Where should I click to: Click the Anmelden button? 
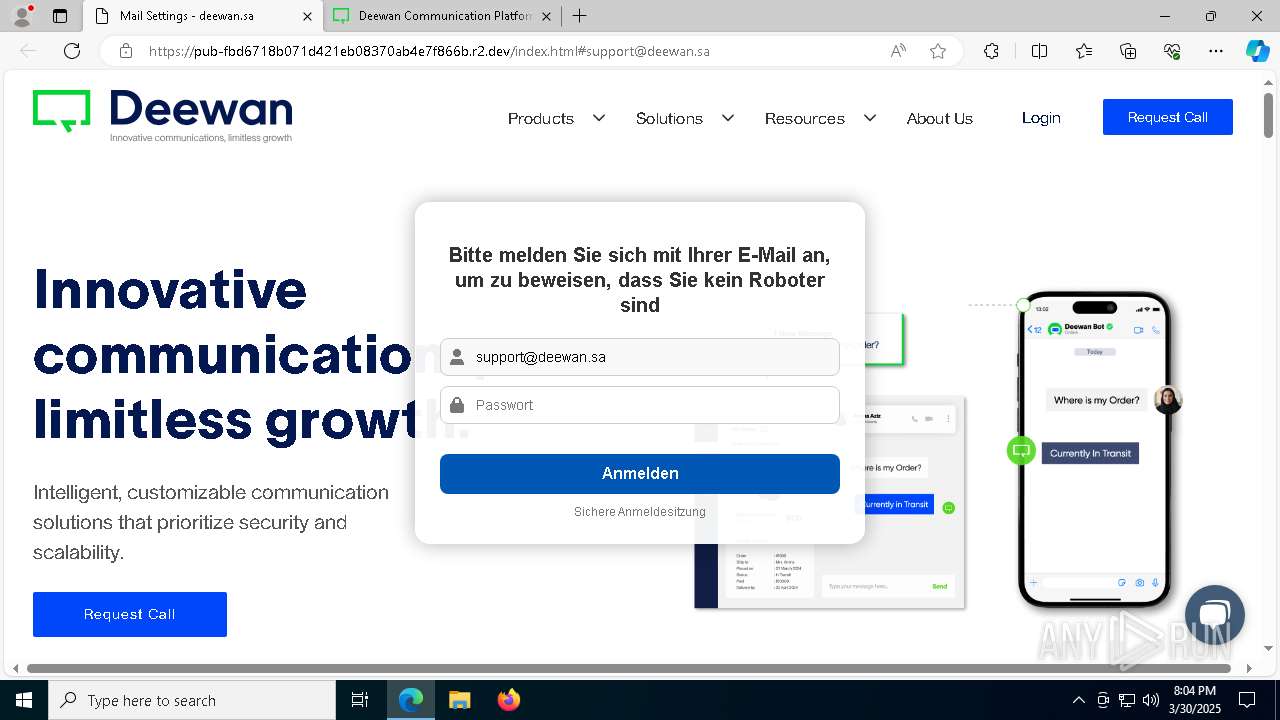(x=640, y=474)
